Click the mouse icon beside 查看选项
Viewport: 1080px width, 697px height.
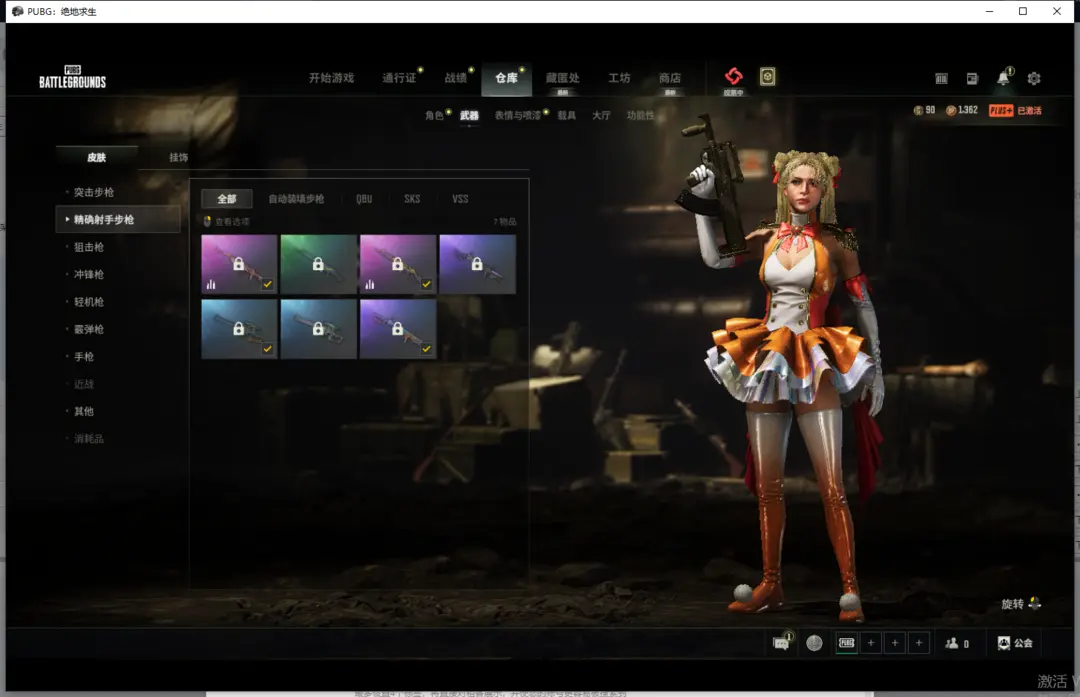(207, 221)
